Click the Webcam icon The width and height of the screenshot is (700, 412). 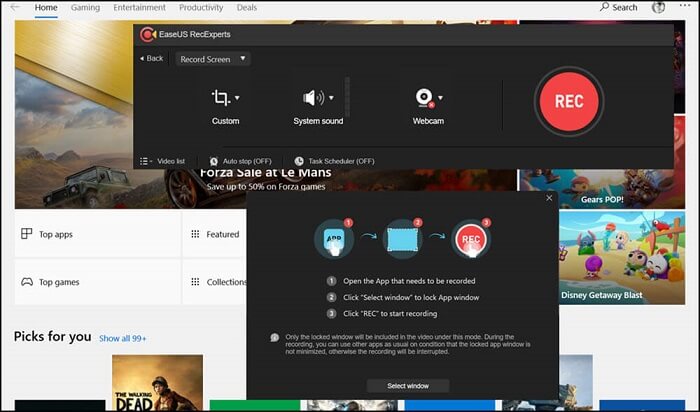(425, 98)
